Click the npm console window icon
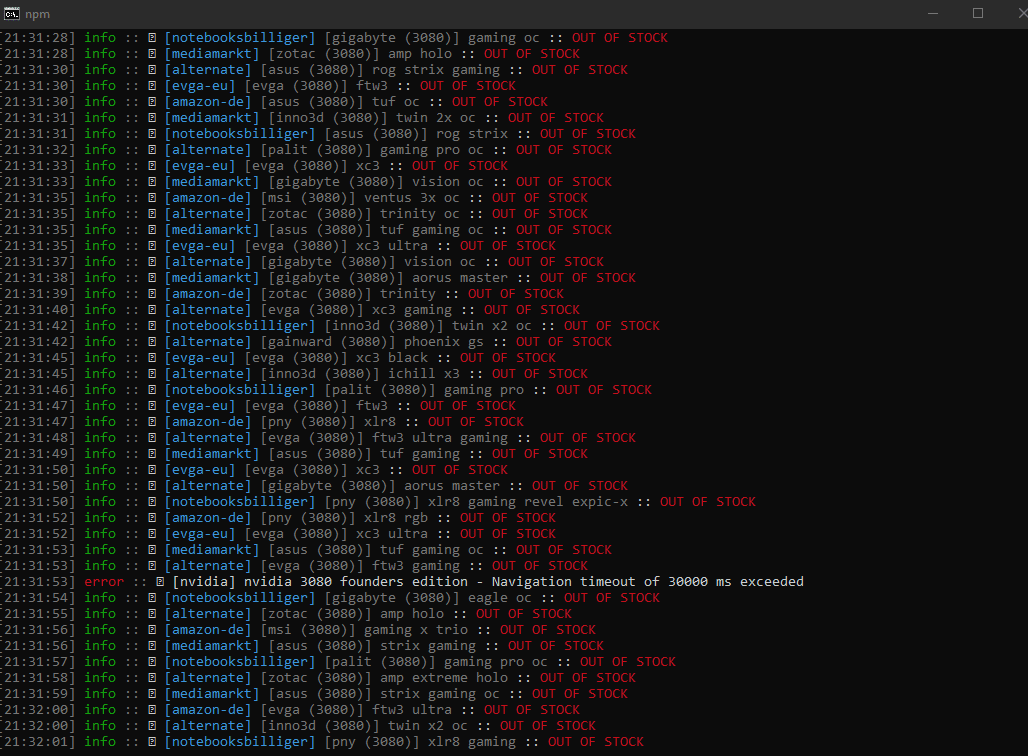 point(11,14)
